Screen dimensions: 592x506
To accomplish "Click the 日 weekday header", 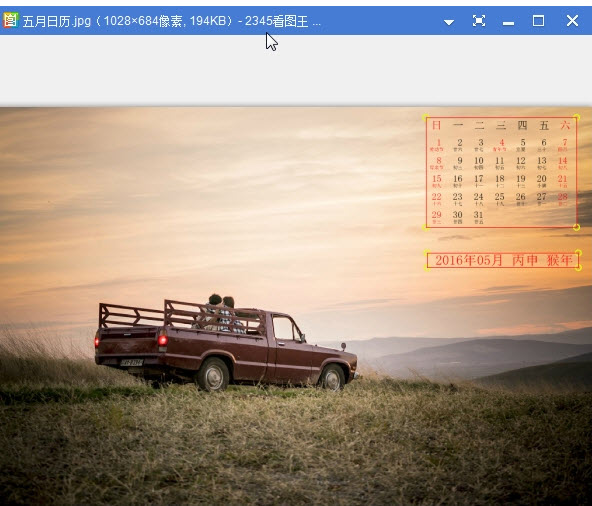I will [x=436, y=125].
